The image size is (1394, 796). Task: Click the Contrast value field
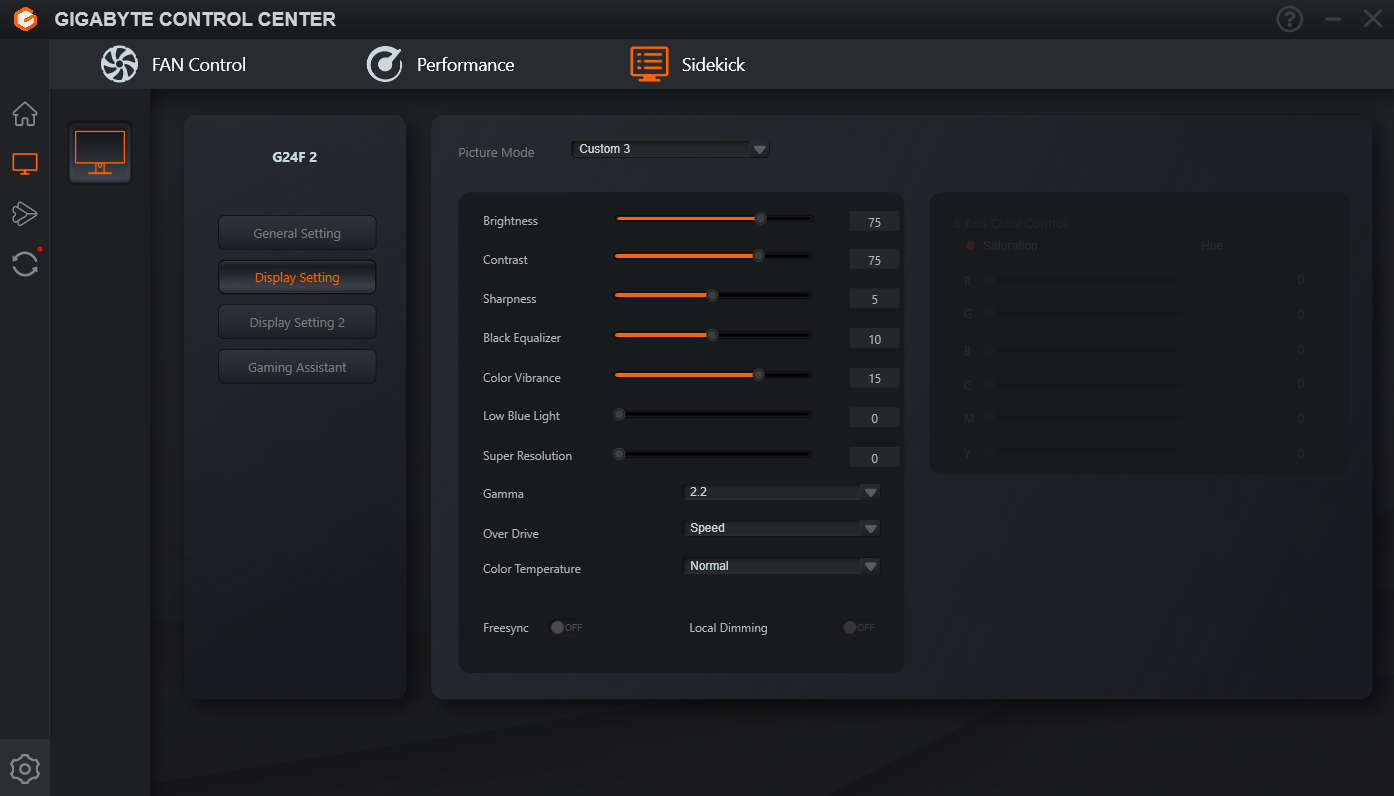(x=874, y=260)
